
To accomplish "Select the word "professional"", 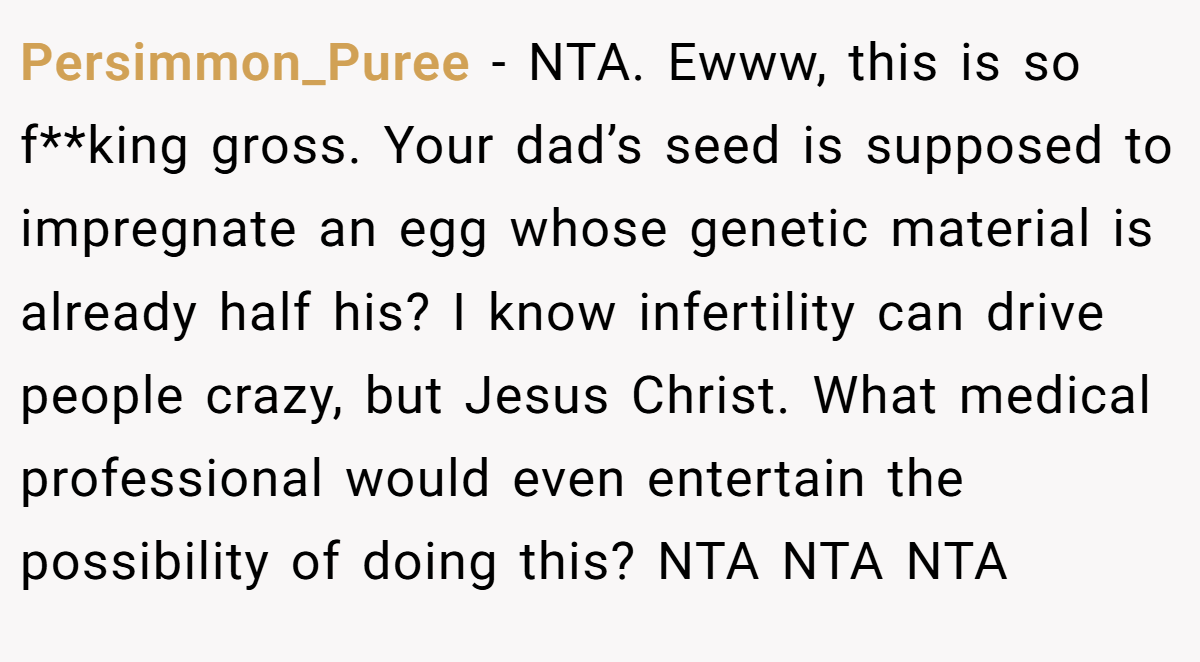I will point(172,482).
